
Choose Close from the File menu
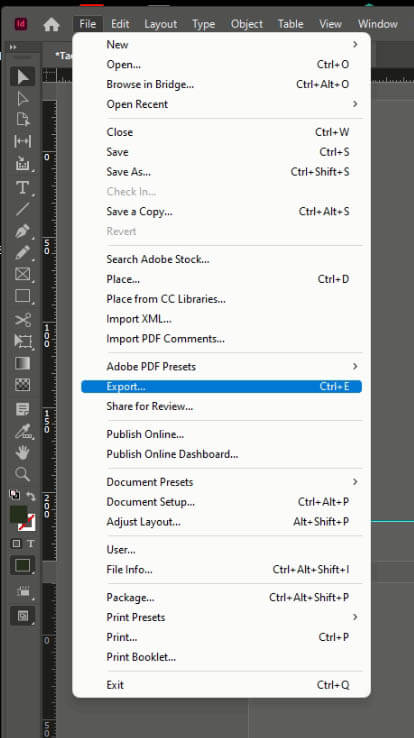[x=222, y=132]
